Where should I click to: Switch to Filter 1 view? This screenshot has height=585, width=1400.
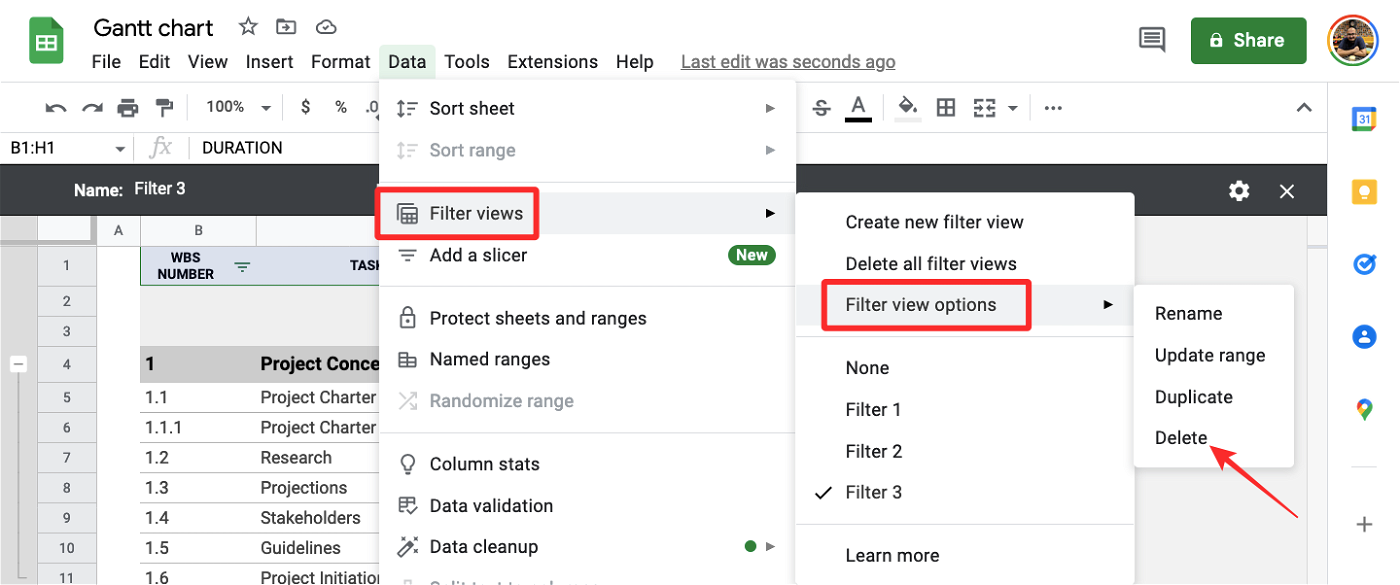965,410
